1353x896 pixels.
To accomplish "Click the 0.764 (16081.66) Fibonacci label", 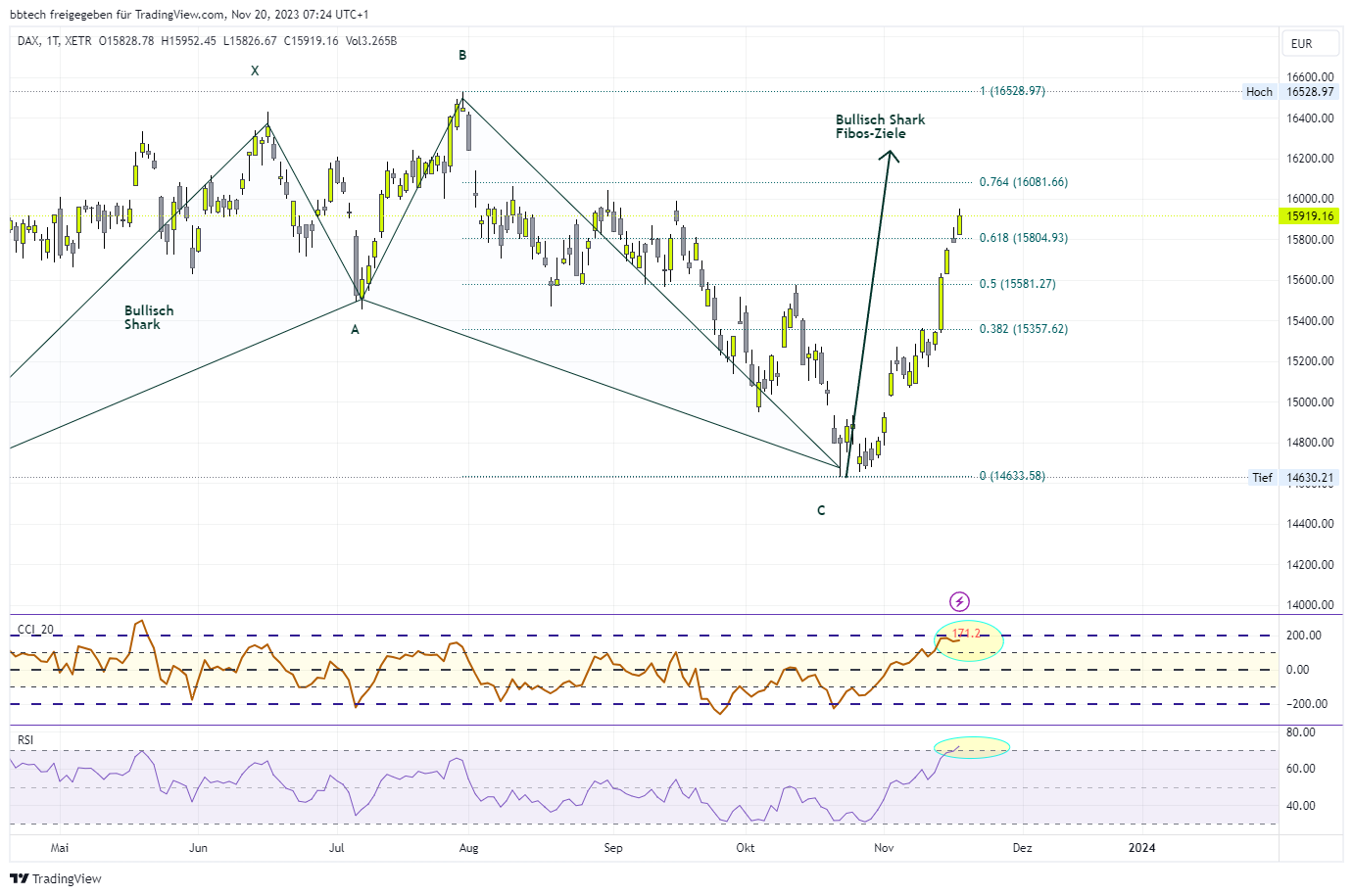I will tap(1024, 182).
